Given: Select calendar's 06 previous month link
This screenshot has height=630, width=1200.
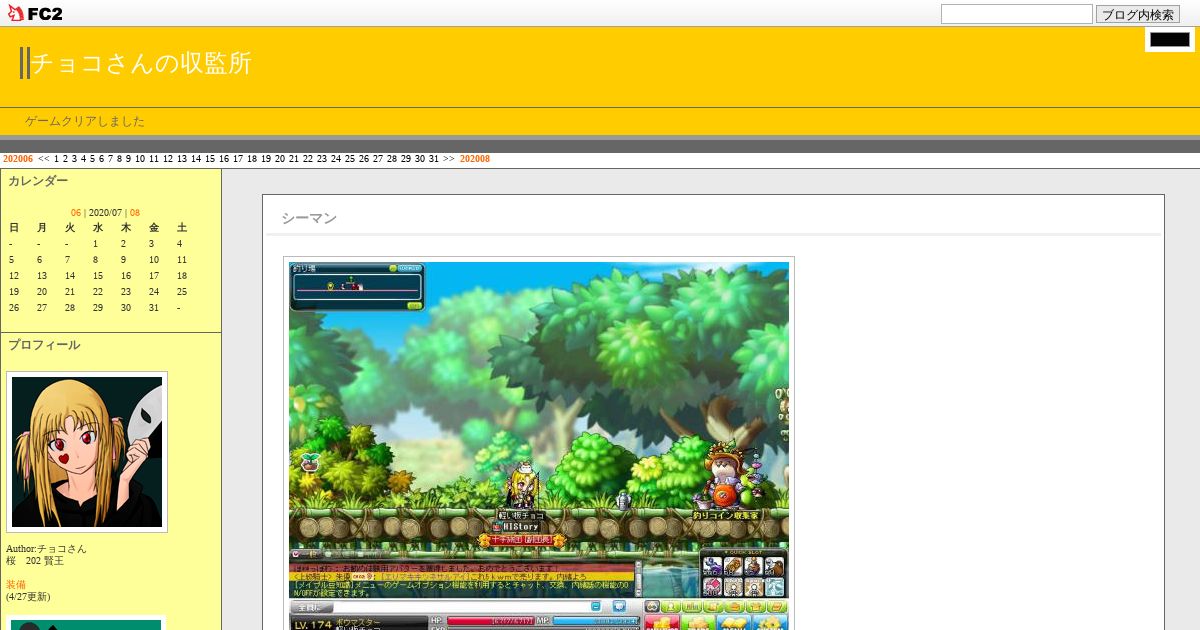Looking at the screenshot, I should (x=76, y=213).
